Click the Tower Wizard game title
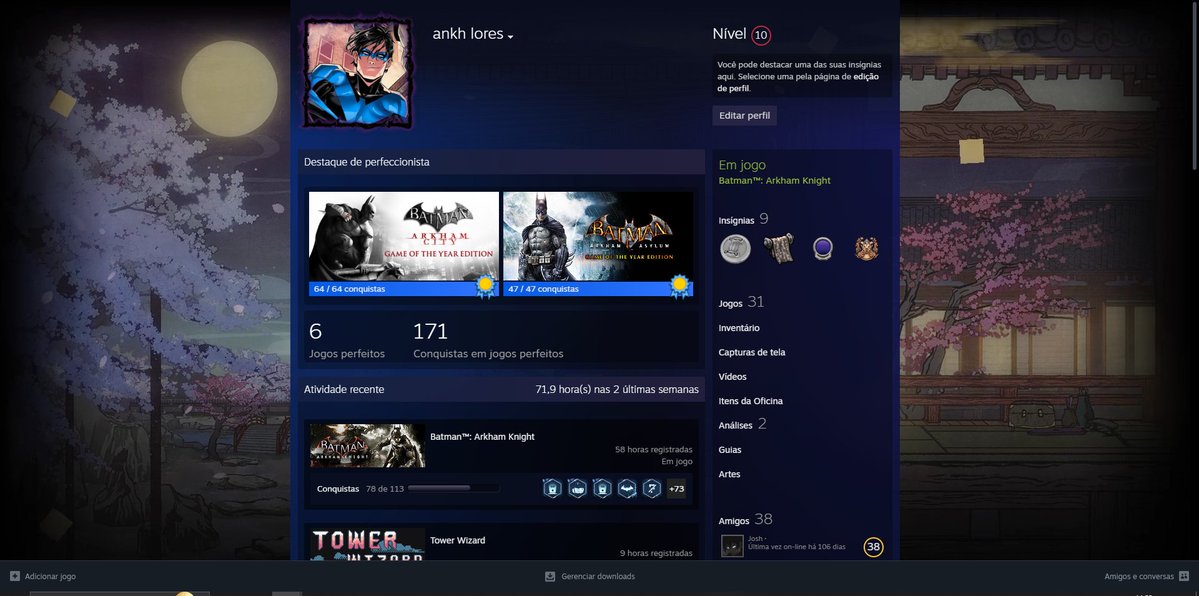The image size is (1199, 596). [x=458, y=541]
